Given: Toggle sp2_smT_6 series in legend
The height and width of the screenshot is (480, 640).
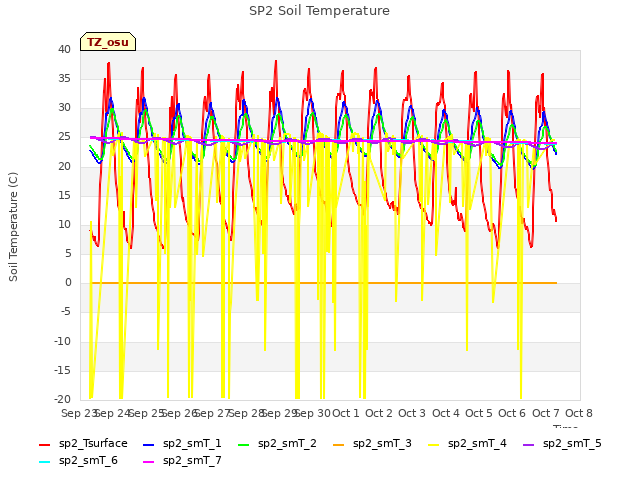Looking at the screenshot, I should (78, 460).
